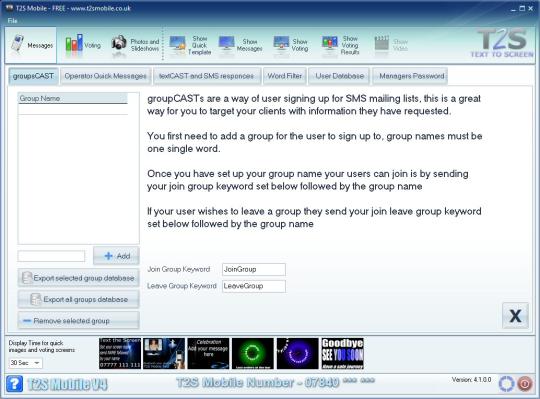Screen dimensions: 540x399
Task: Close the panel with X button
Action: point(515,315)
